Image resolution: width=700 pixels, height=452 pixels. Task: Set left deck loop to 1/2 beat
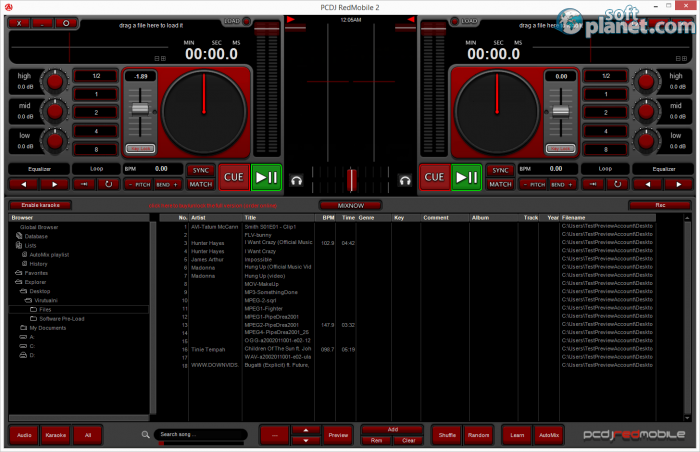tap(96, 76)
